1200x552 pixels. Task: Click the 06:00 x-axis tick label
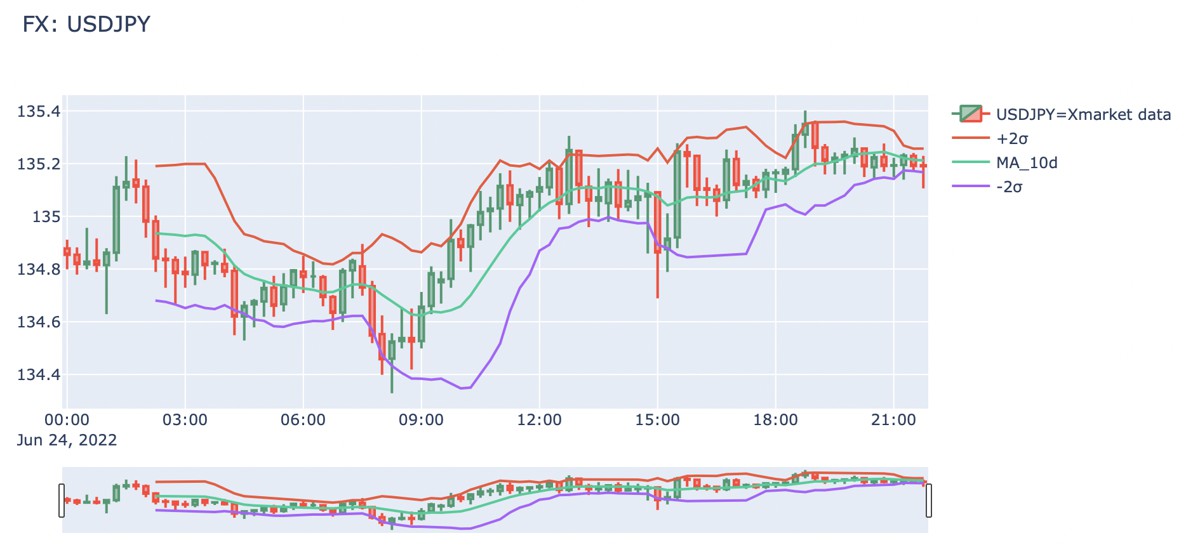[x=303, y=420]
